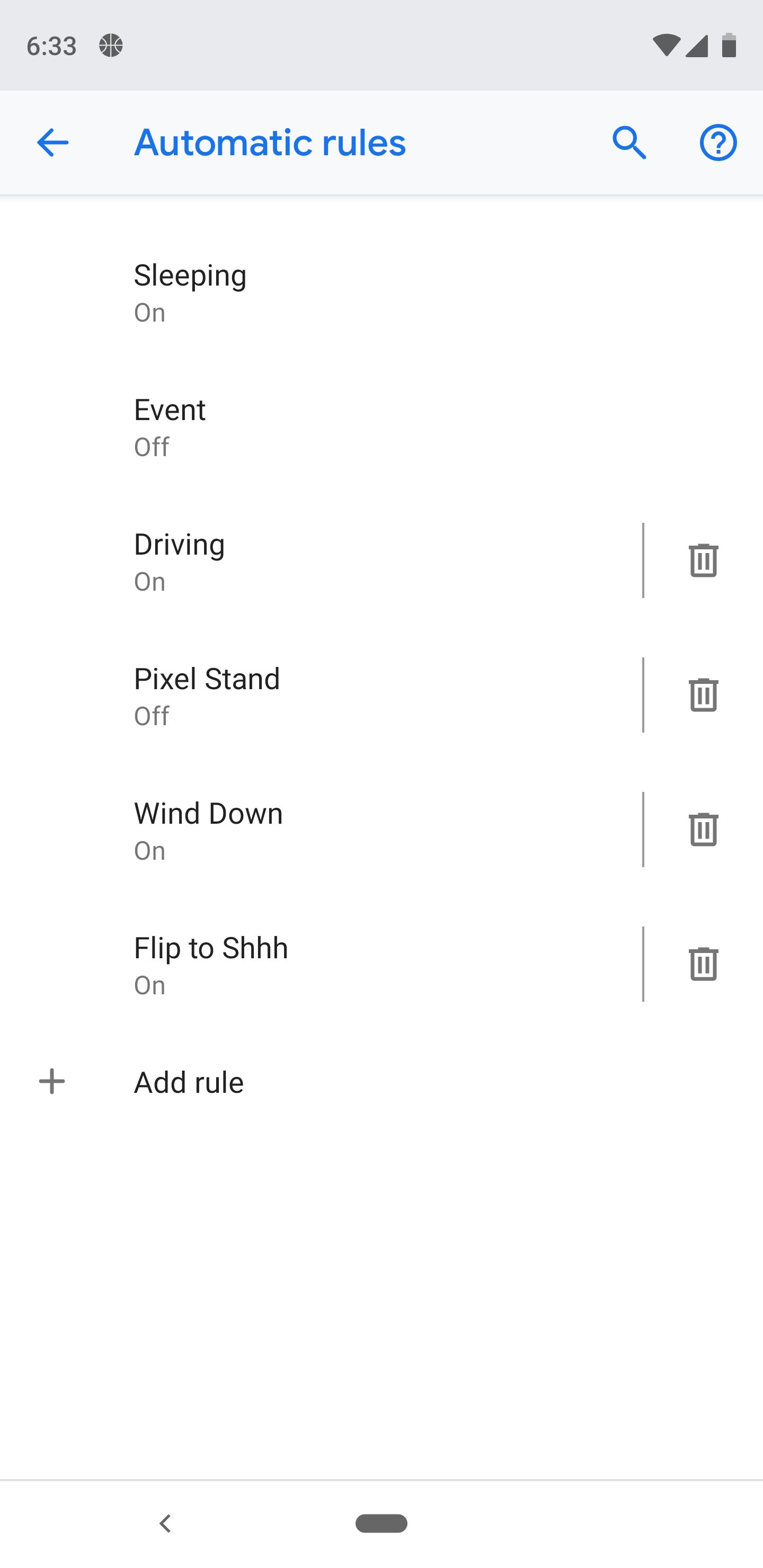Image resolution: width=763 pixels, height=1568 pixels.
Task: Delete the Pixel Stand rule with its trash icon
Action: [703, 694]
